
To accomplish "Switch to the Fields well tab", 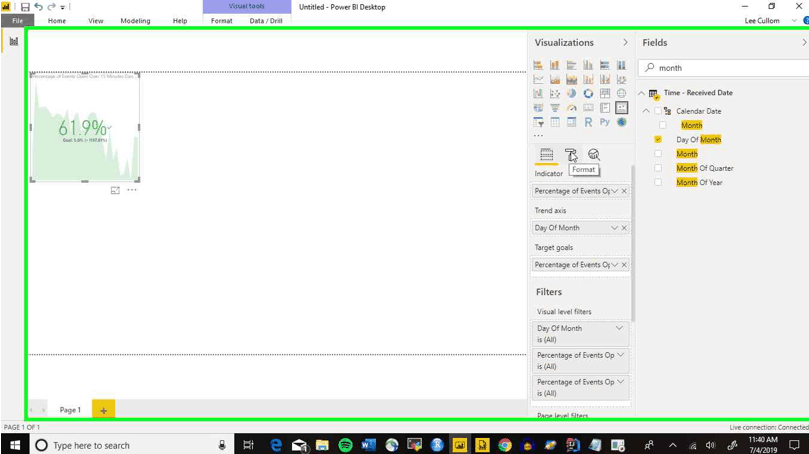I will tap(546, 154).
